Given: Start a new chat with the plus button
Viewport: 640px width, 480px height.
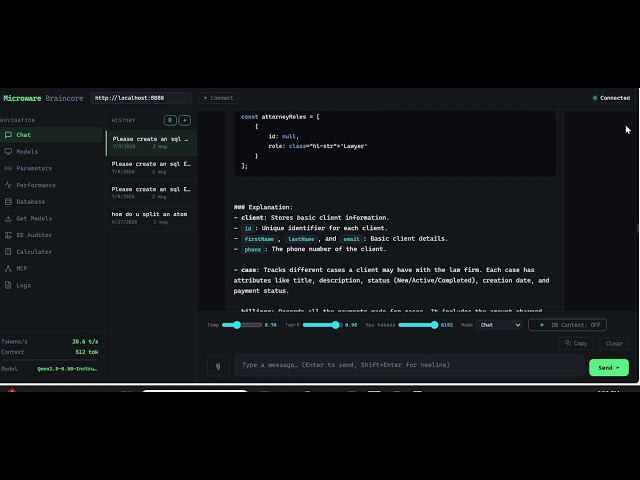Looking at the screenshot, I should click(x=184, y=120).
